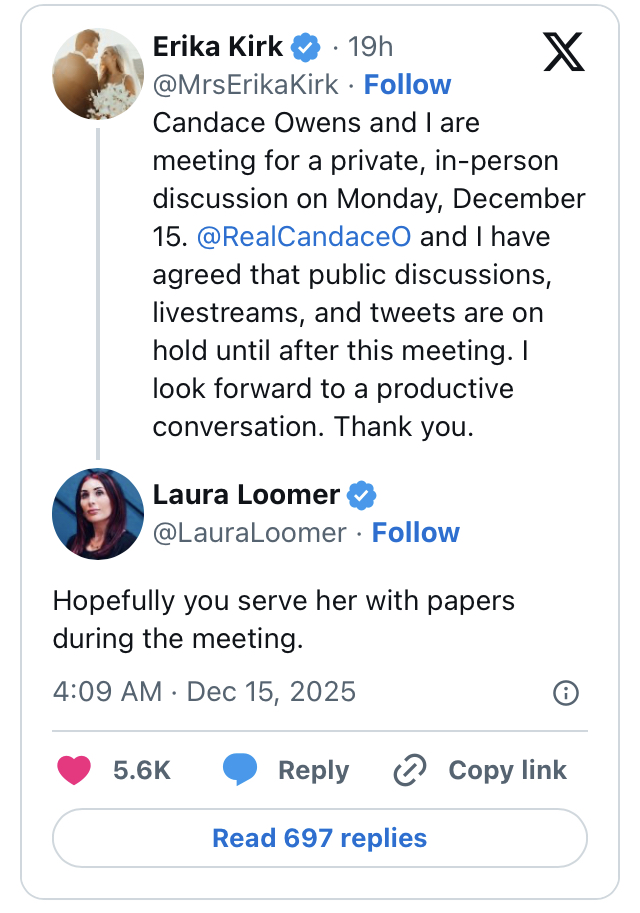Click the X logo icon
The height and width of the screenshot is (913, 640).
[x=563, y=51]
